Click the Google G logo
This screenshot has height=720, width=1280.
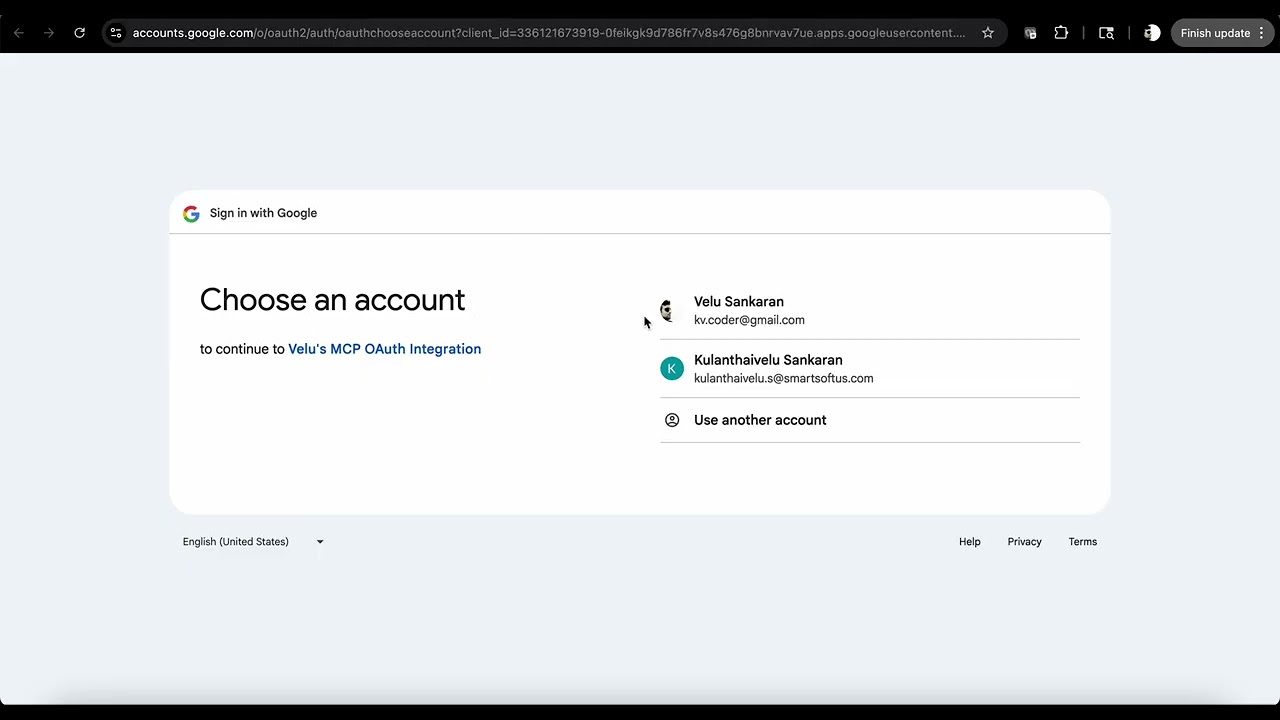191,214
